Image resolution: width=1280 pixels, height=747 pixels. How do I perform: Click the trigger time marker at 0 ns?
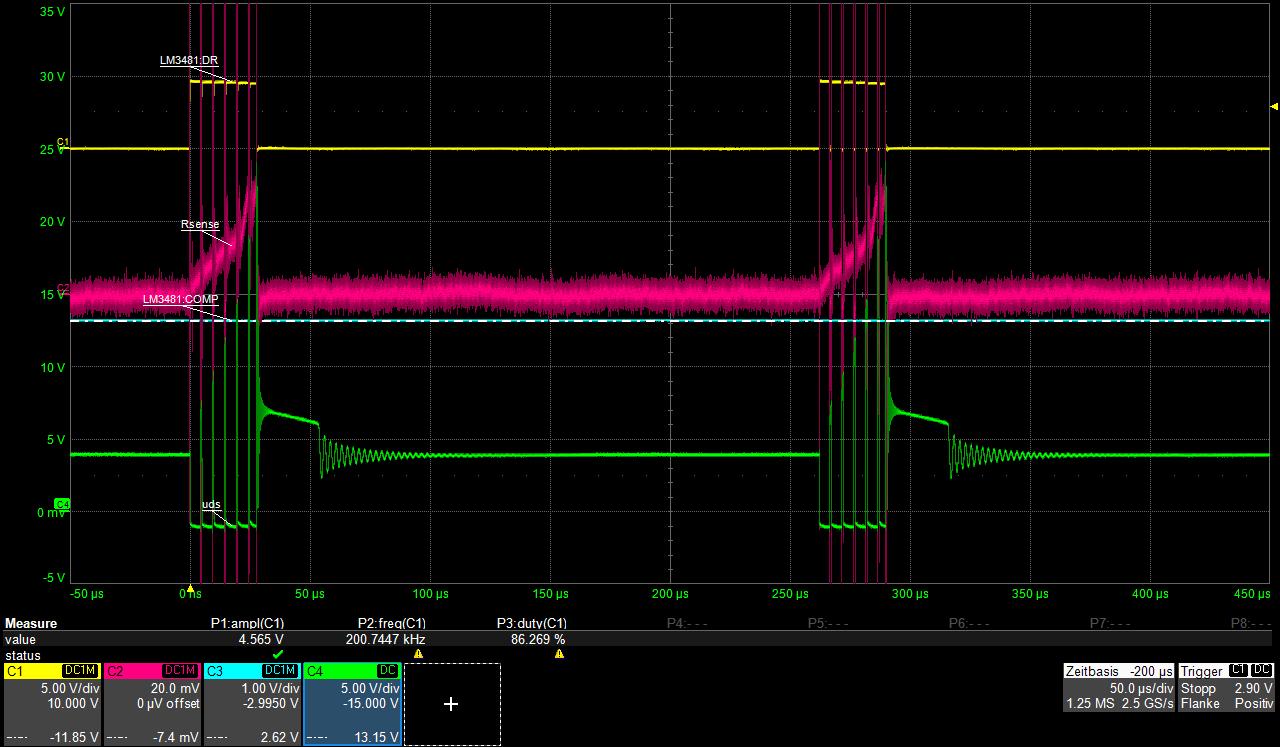[x=190, y=589]
